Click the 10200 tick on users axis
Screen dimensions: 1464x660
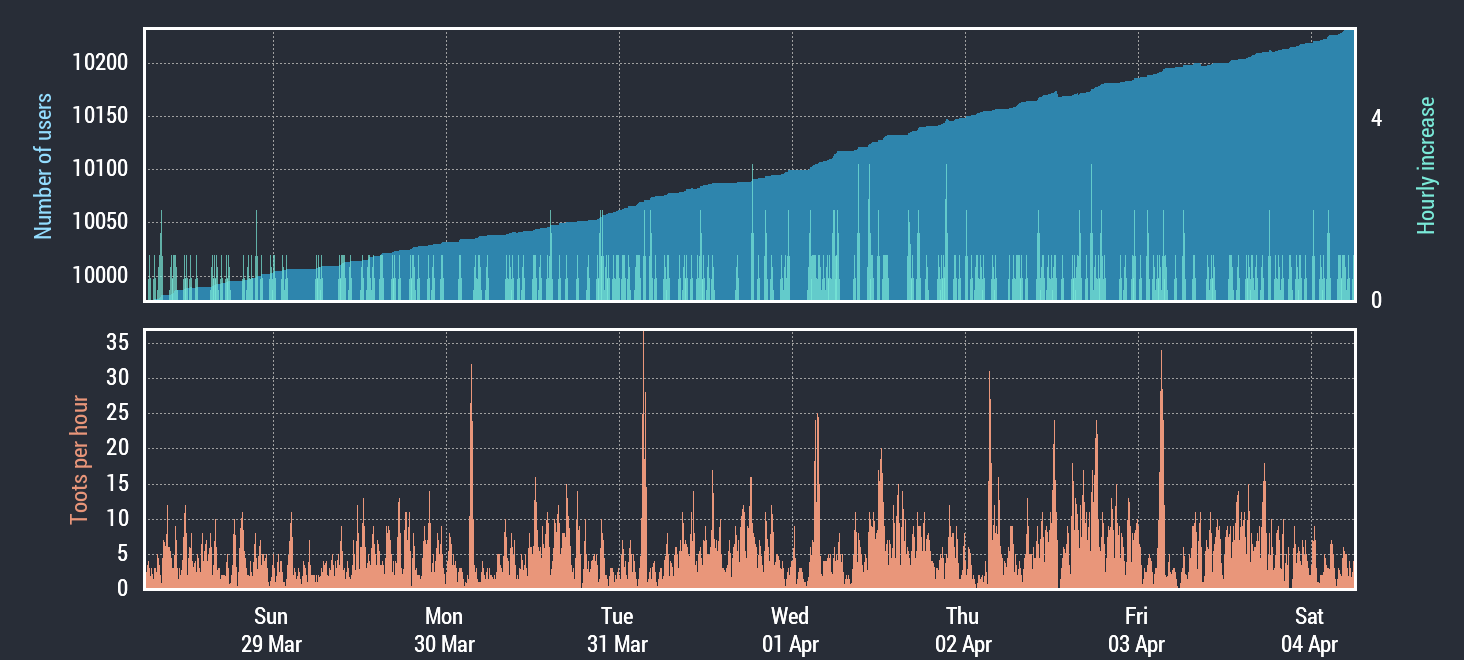tap(101, 63)
